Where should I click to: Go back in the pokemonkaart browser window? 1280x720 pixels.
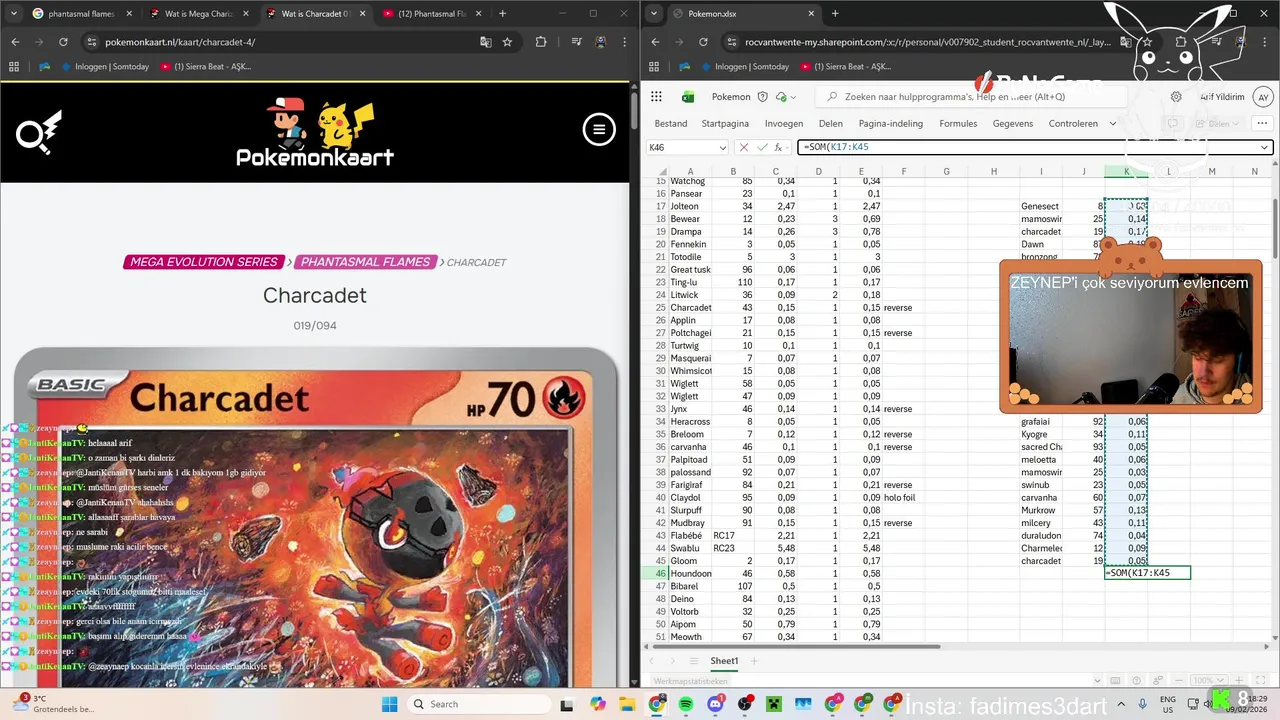pos(15,42)
